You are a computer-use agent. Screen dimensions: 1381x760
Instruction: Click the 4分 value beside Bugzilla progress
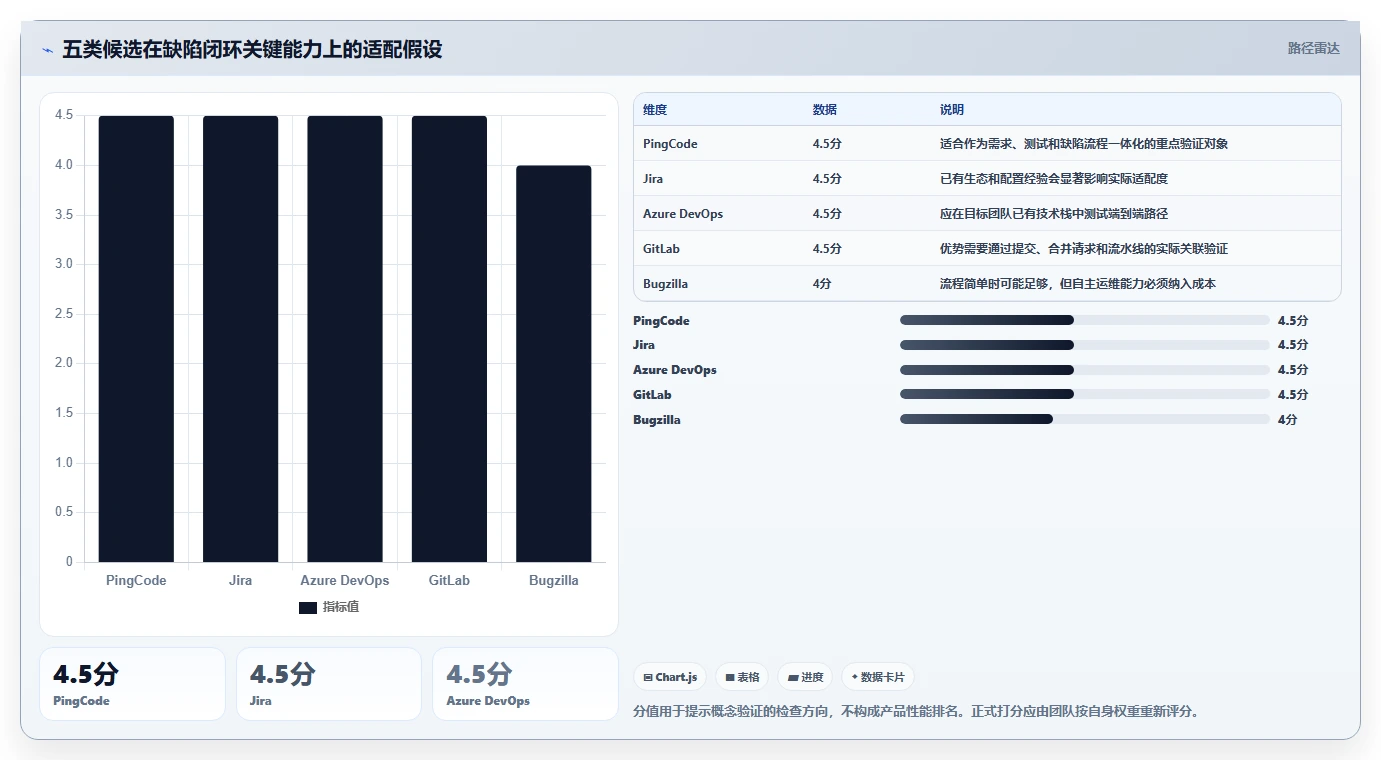tap(1287, 420)
